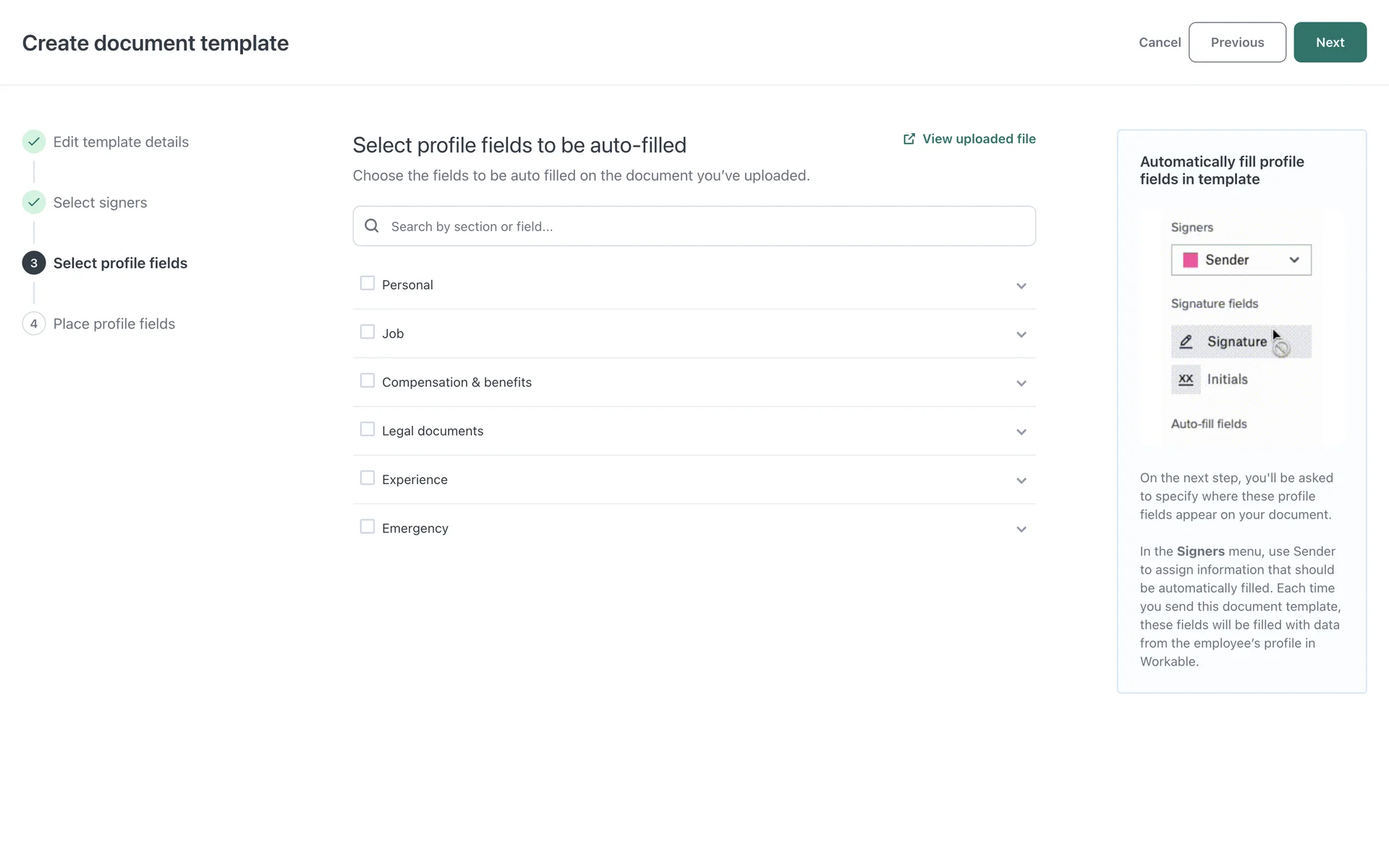Open Place profile fields step

pos(114,324)
